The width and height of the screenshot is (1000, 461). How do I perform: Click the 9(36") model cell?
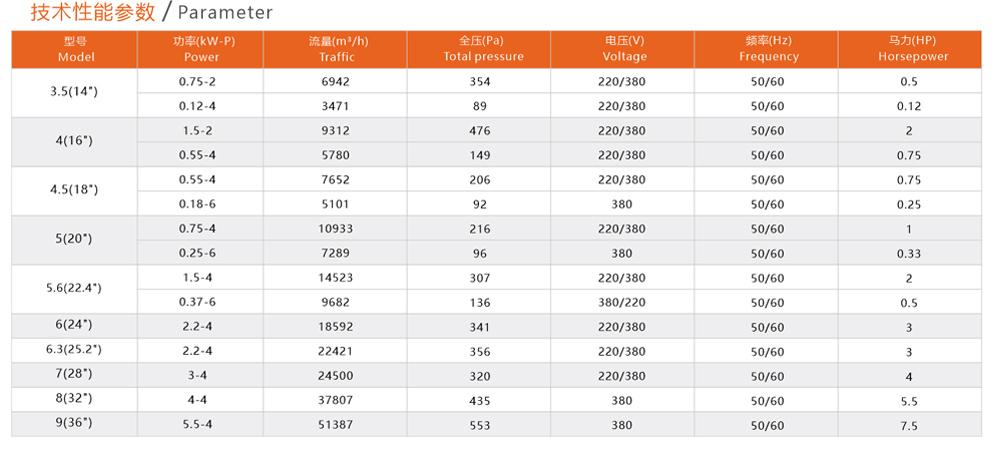click(76, 423)
